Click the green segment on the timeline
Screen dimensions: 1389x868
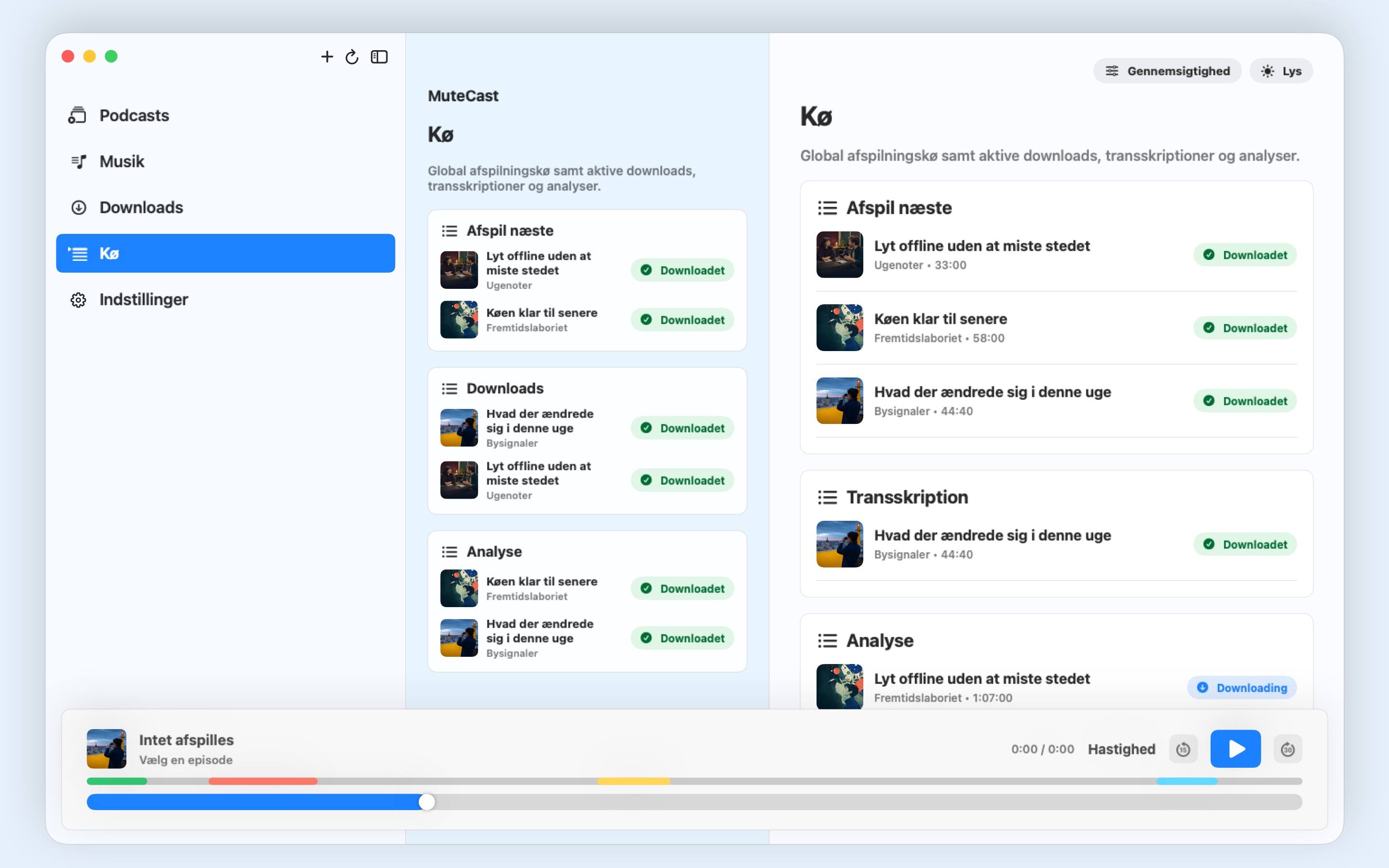point(117,781)
